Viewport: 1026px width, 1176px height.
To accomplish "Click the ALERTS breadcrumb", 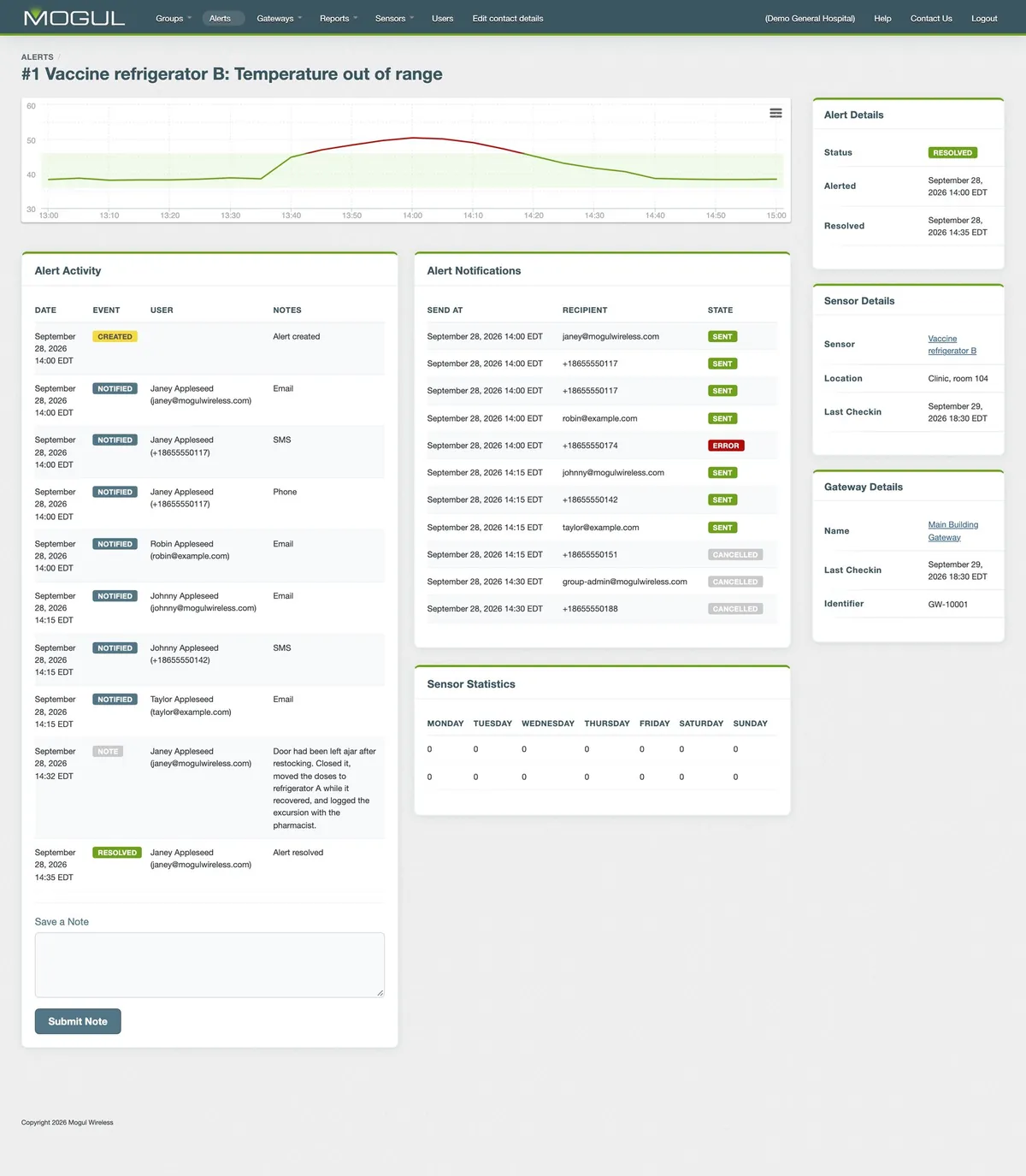I will 38,57.
